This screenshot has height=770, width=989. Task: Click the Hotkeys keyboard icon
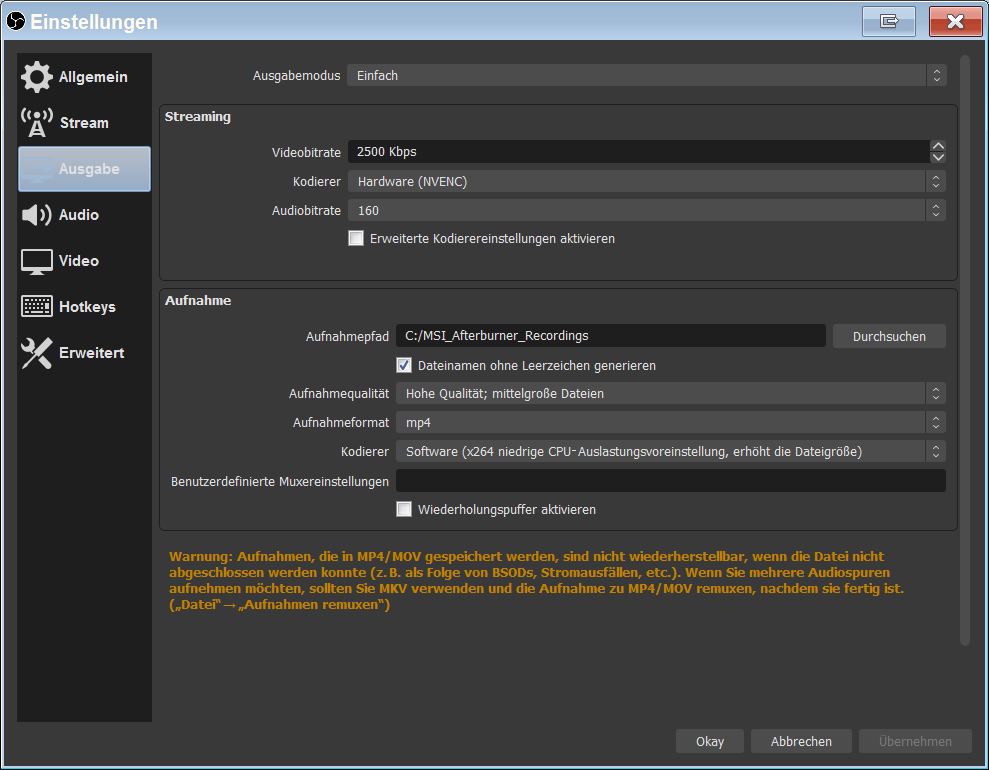coord(37,306)
